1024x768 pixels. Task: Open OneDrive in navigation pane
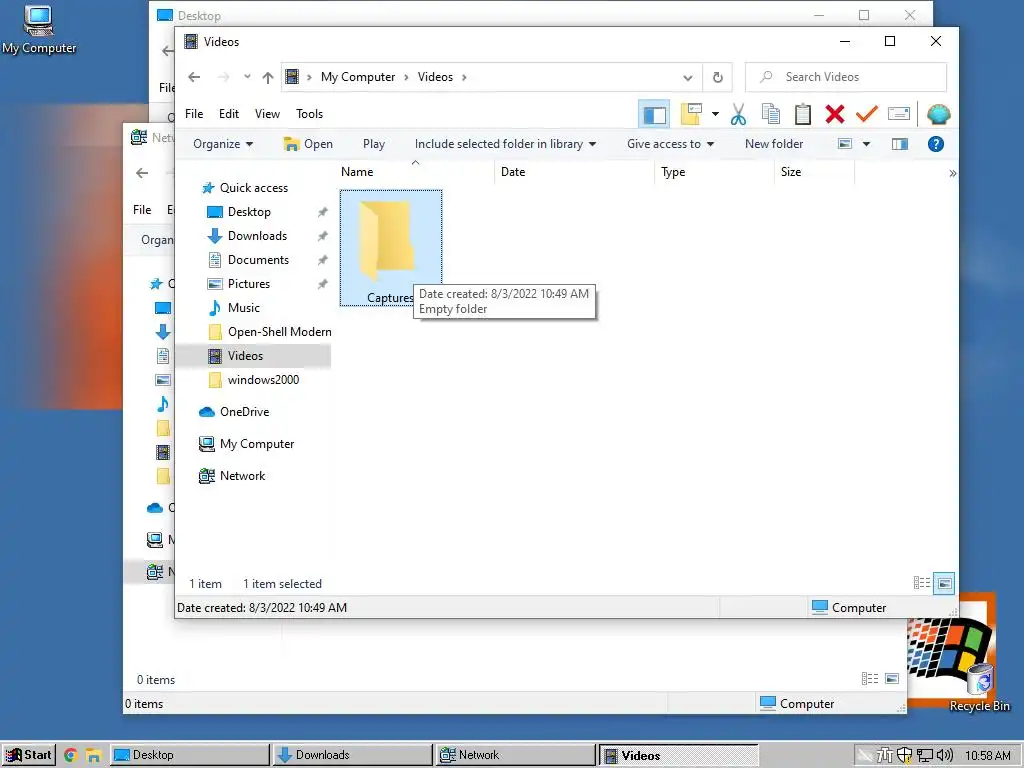coord(244,412)
